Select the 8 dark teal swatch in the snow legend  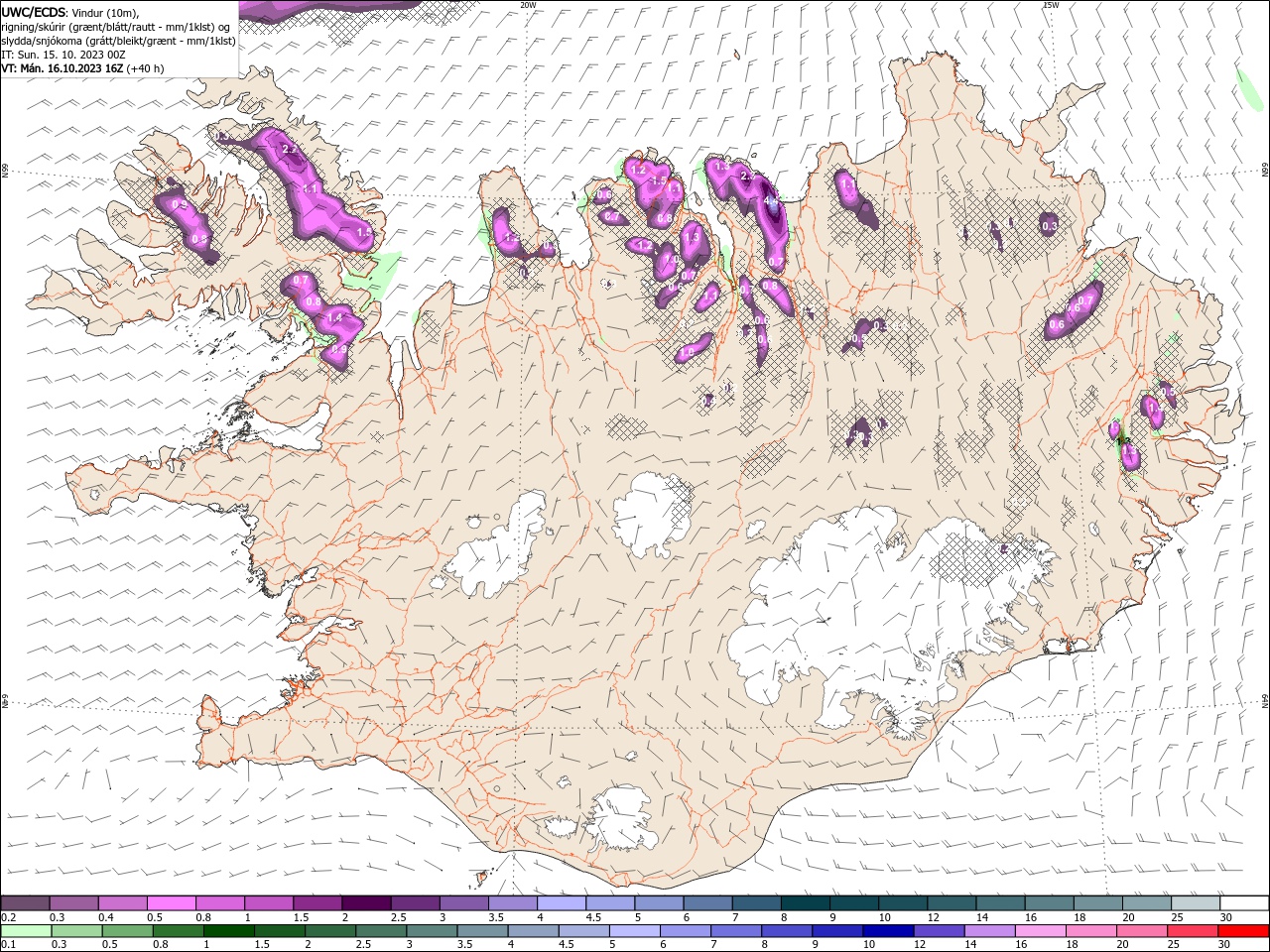tap(804, 902)
